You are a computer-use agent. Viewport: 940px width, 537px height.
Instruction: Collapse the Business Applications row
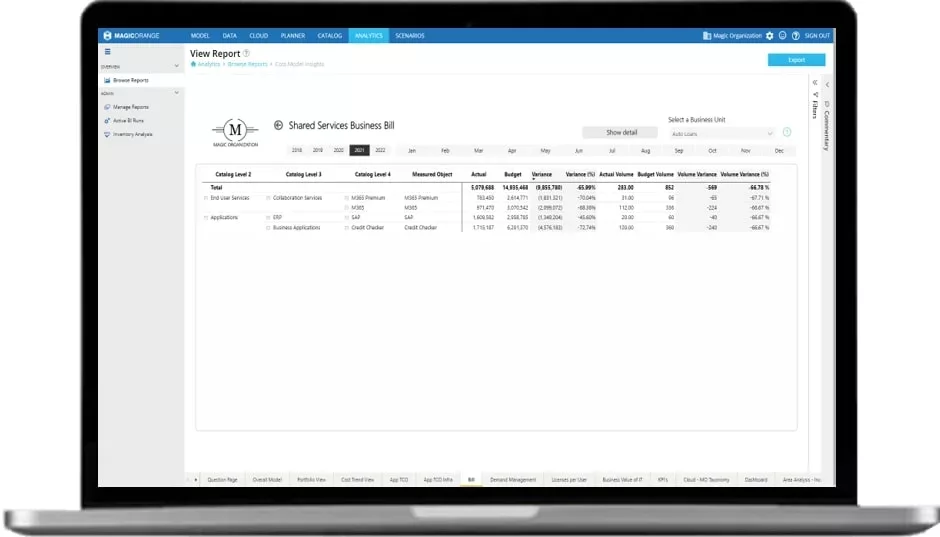[x=268, y=228]
